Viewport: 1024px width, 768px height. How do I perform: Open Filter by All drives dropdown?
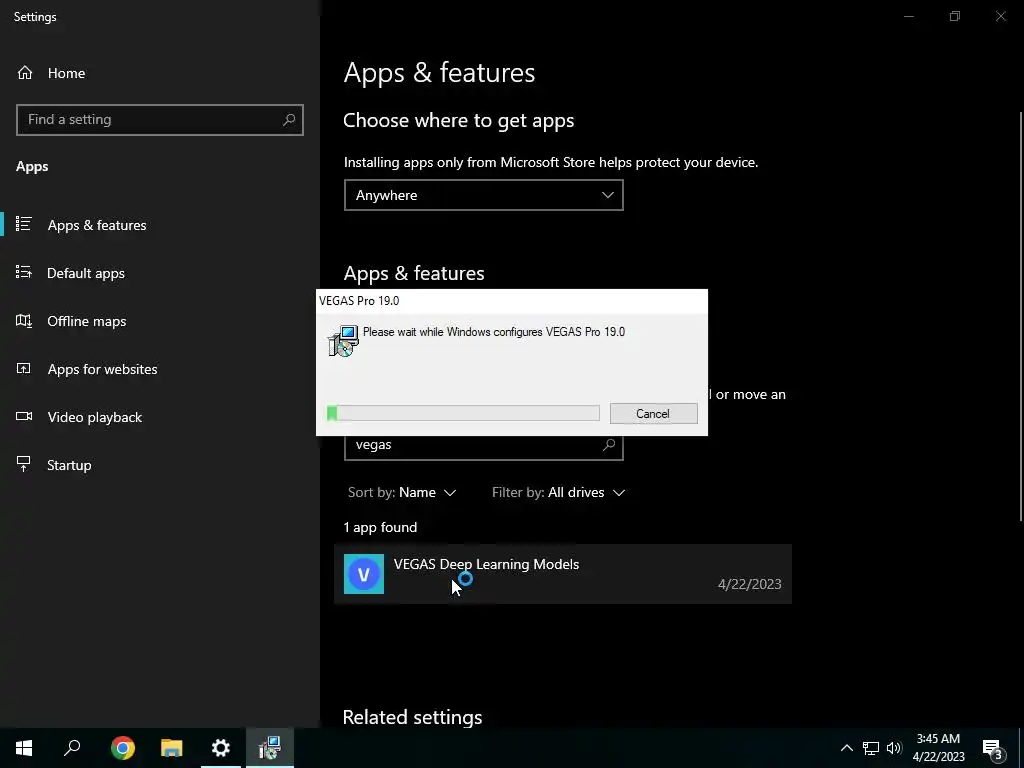coord(558,492)
